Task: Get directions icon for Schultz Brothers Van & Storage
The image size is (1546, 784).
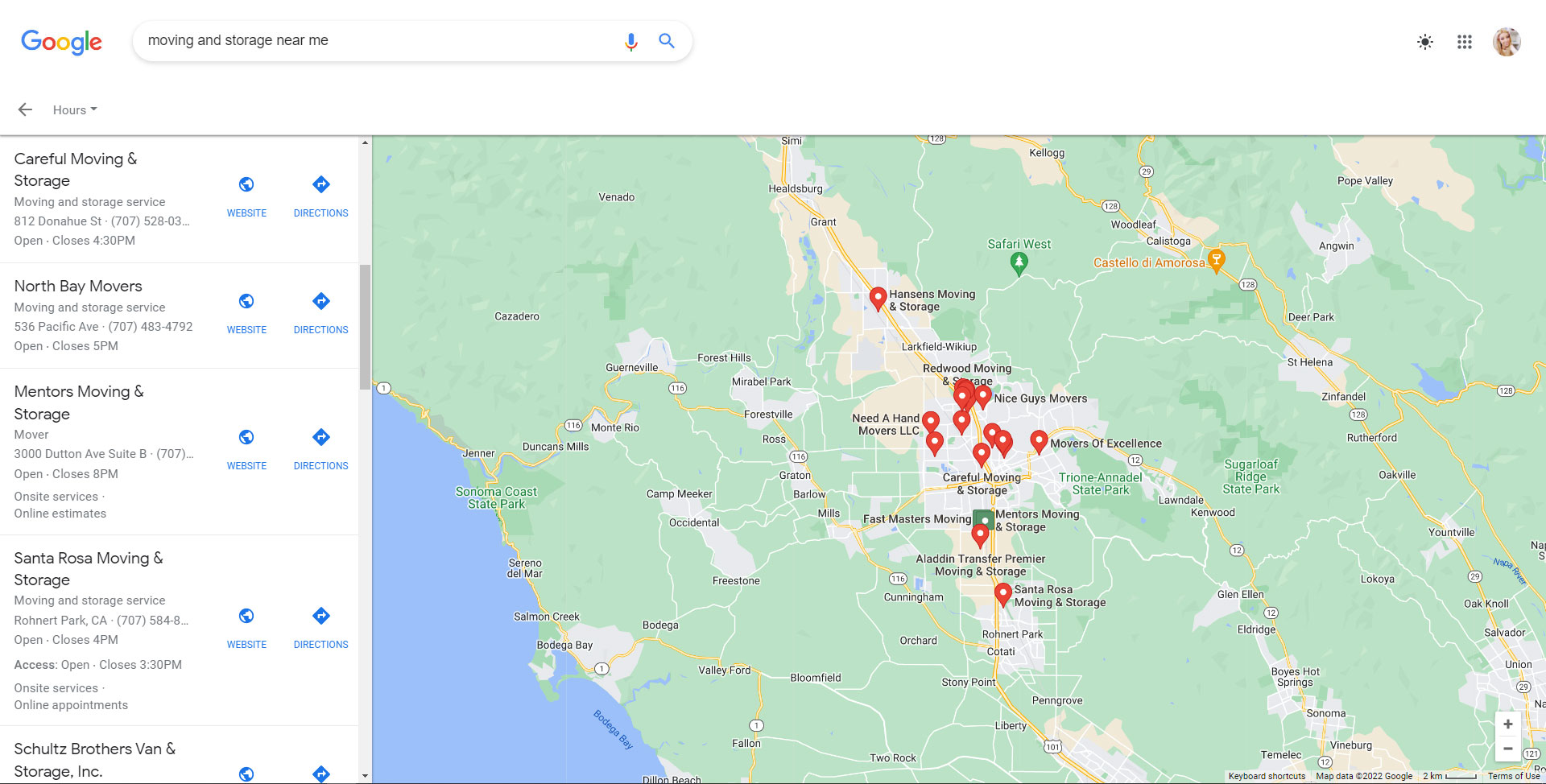Action: pyautogui.click(x=321, y=774)
